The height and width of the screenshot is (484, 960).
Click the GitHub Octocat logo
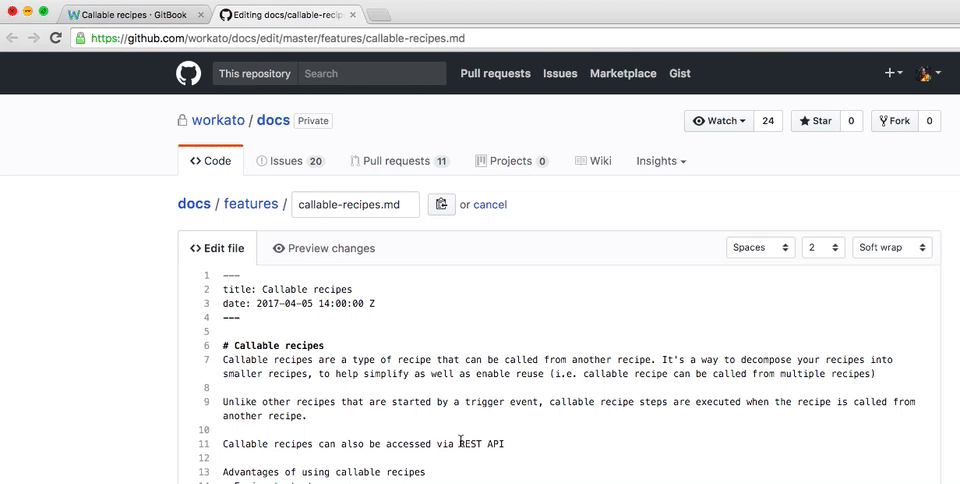pos(189,73)
